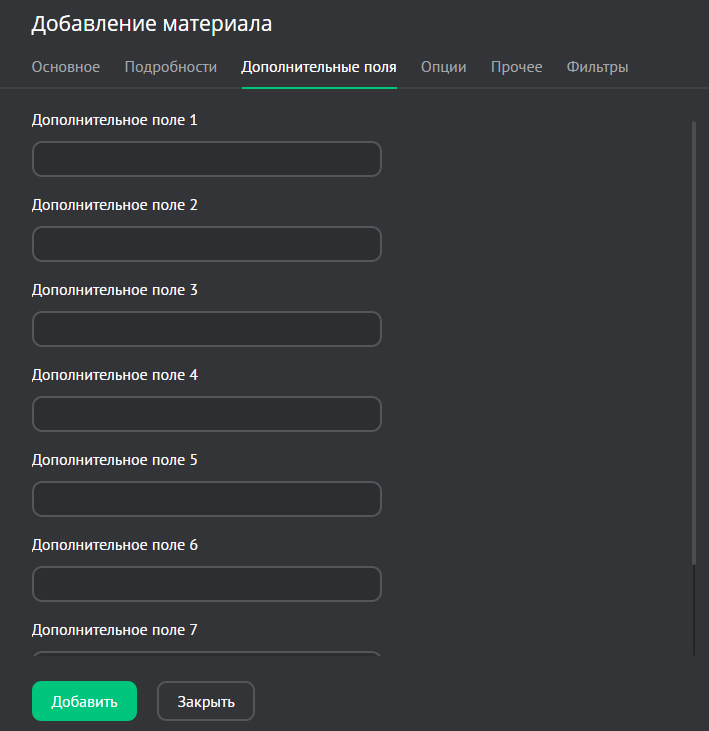This screenshot has width=709, height=731.
Task: Click the Дополнительное поле 1 label text
Action: (x=115, y=120)
